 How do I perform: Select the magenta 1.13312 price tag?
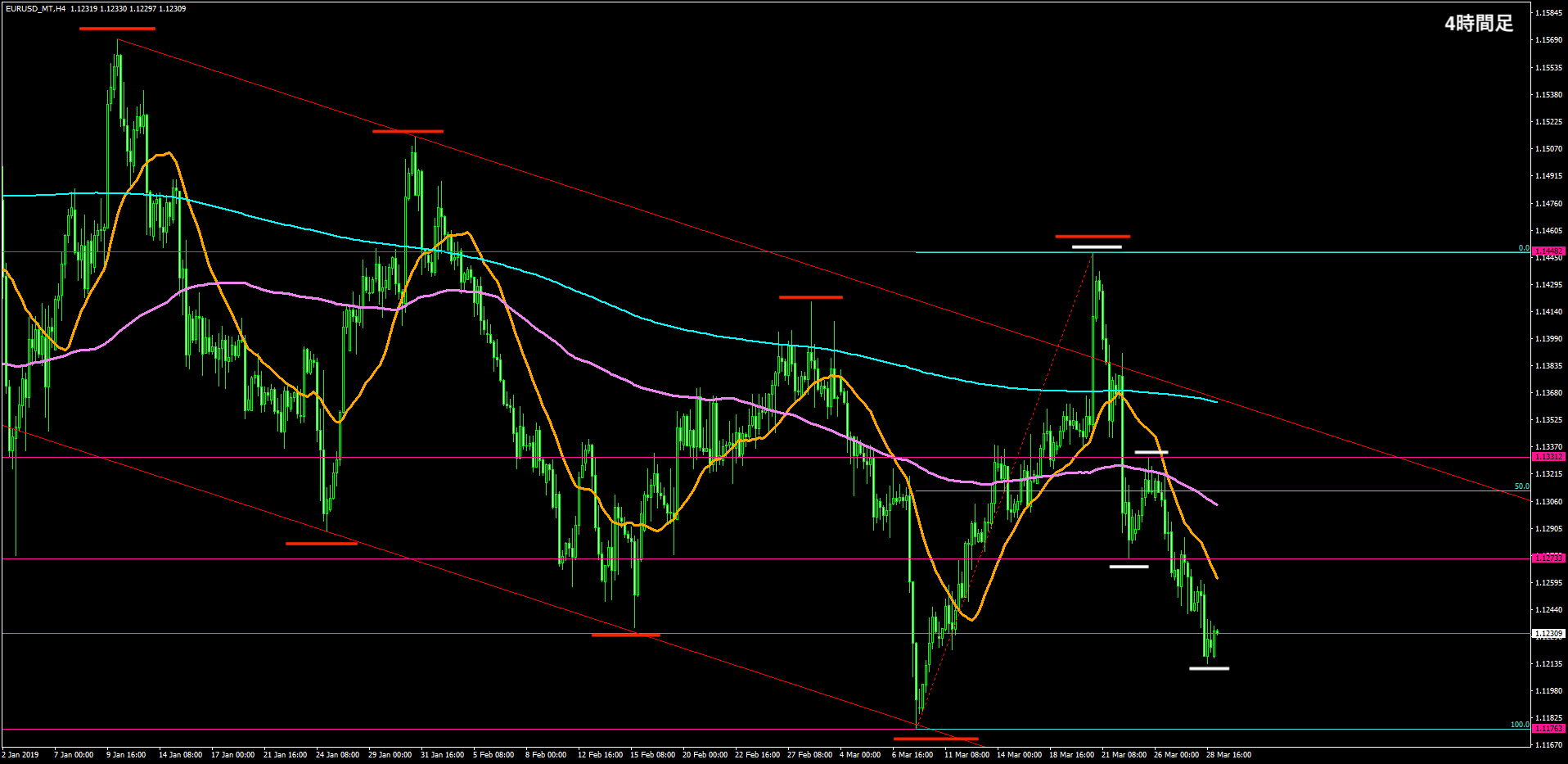tap(1548, 457)
